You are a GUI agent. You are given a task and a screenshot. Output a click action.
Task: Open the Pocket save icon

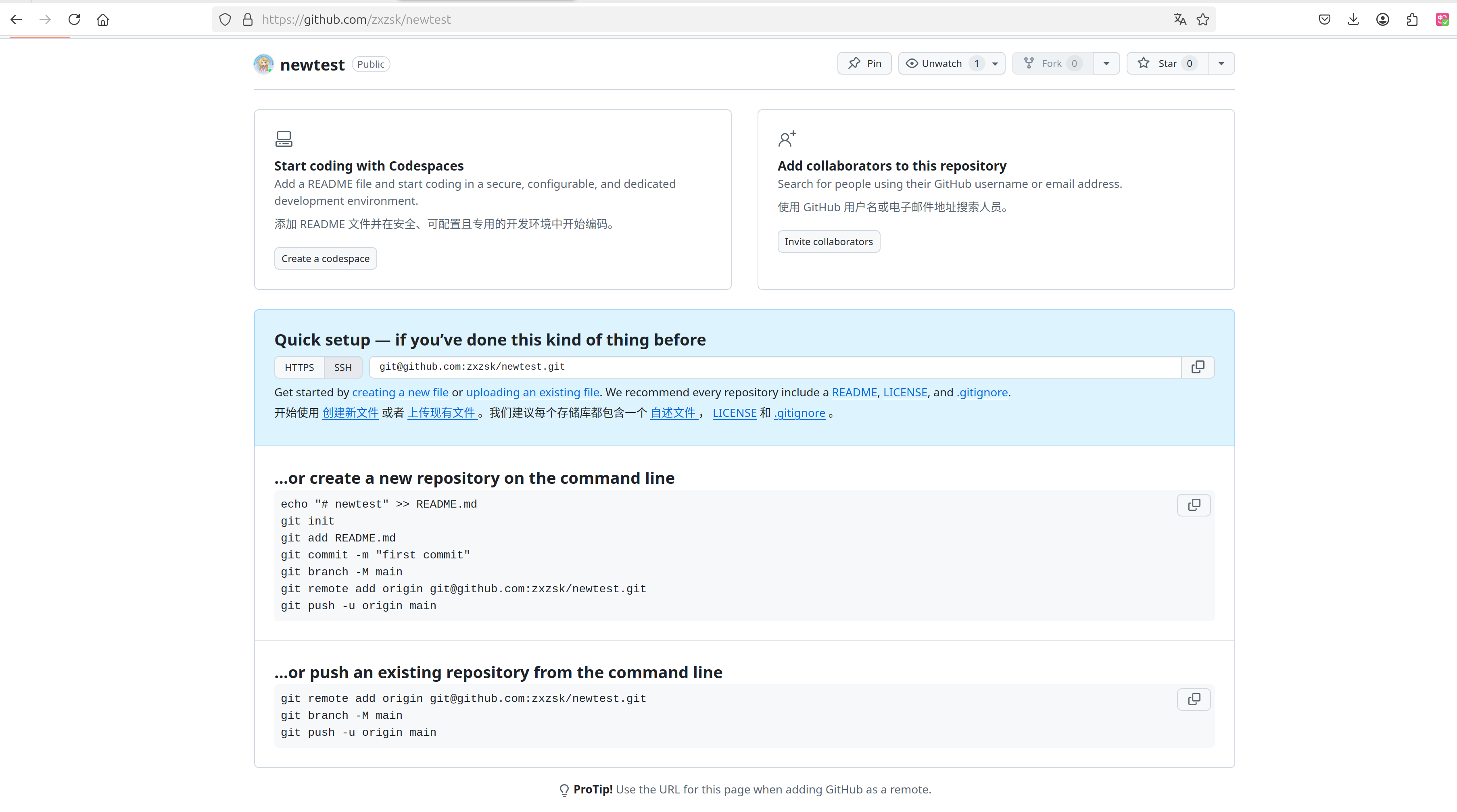point(1324,20)
